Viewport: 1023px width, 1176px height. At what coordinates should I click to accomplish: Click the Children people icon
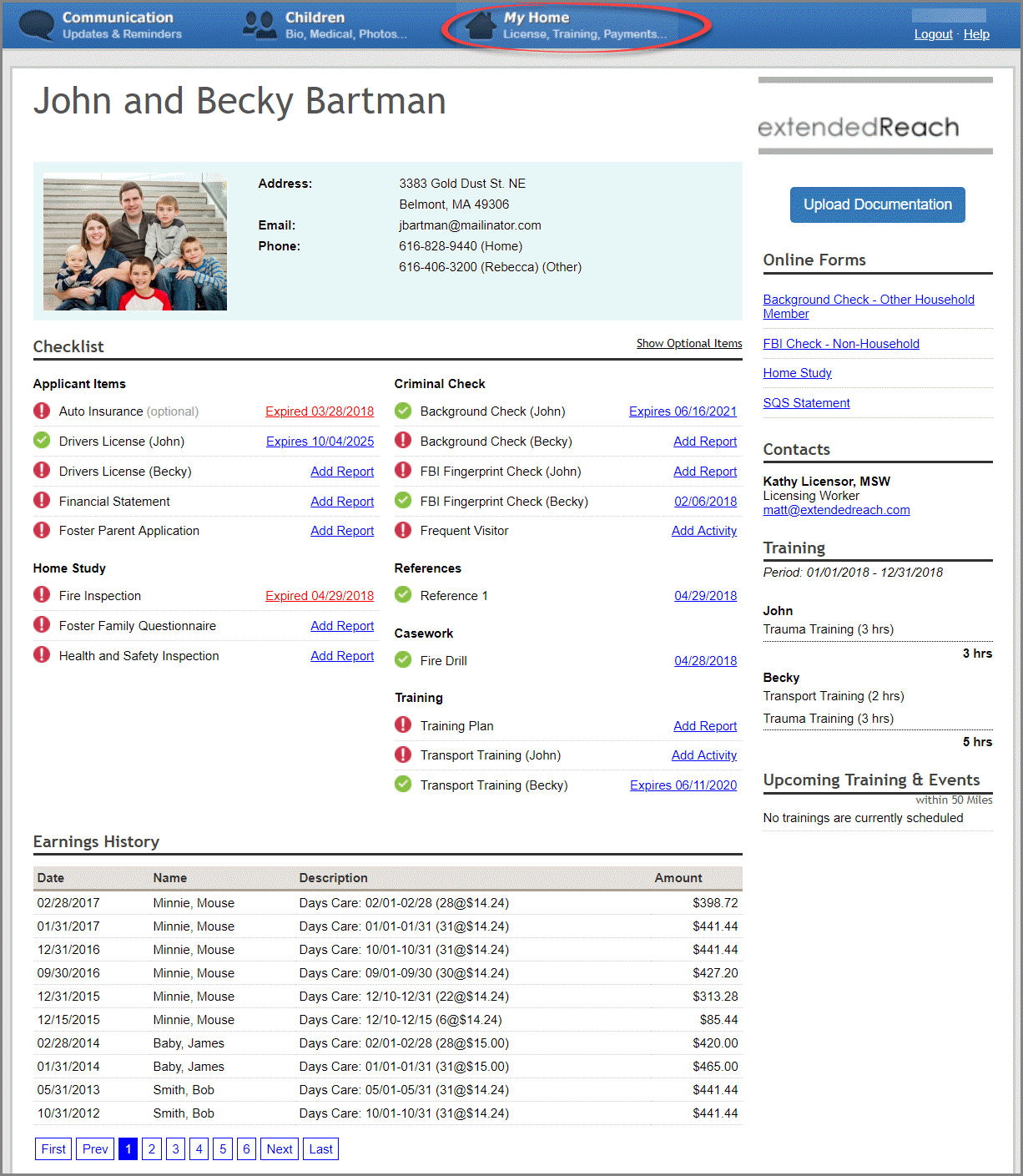pos(260,25)
